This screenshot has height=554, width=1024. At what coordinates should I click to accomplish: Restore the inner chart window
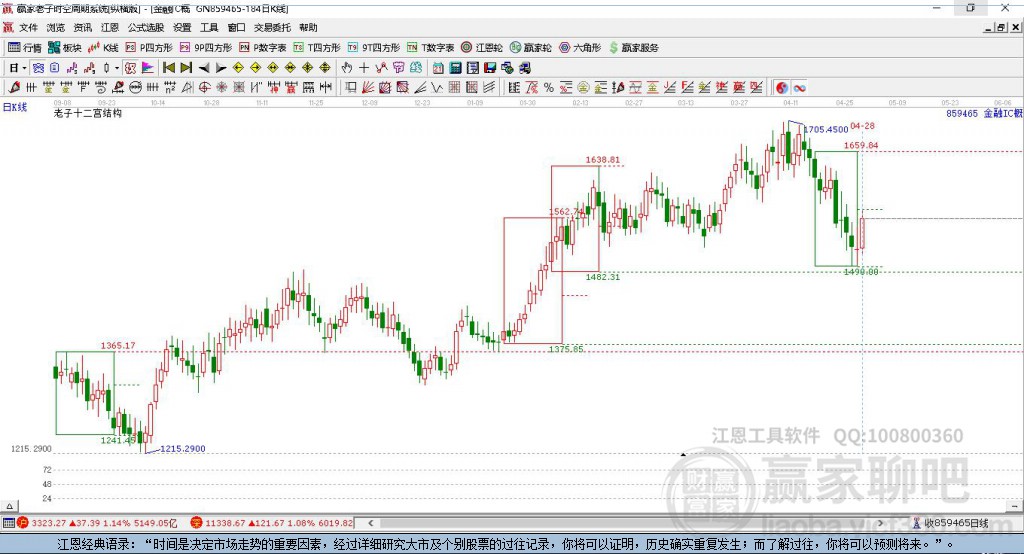1001,27
